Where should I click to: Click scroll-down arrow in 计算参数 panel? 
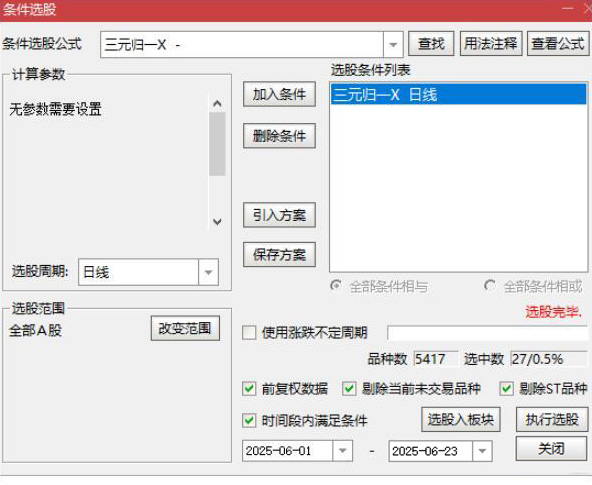217,222
